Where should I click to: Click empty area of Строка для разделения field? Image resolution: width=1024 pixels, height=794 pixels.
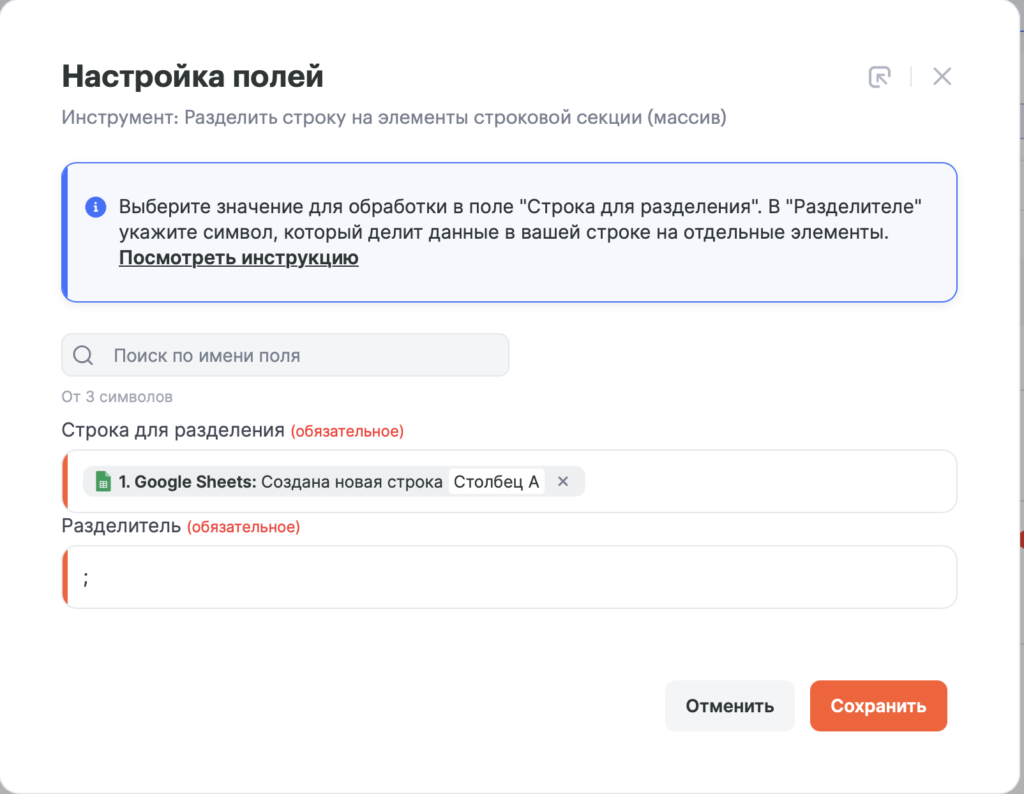tap(771, 481)
